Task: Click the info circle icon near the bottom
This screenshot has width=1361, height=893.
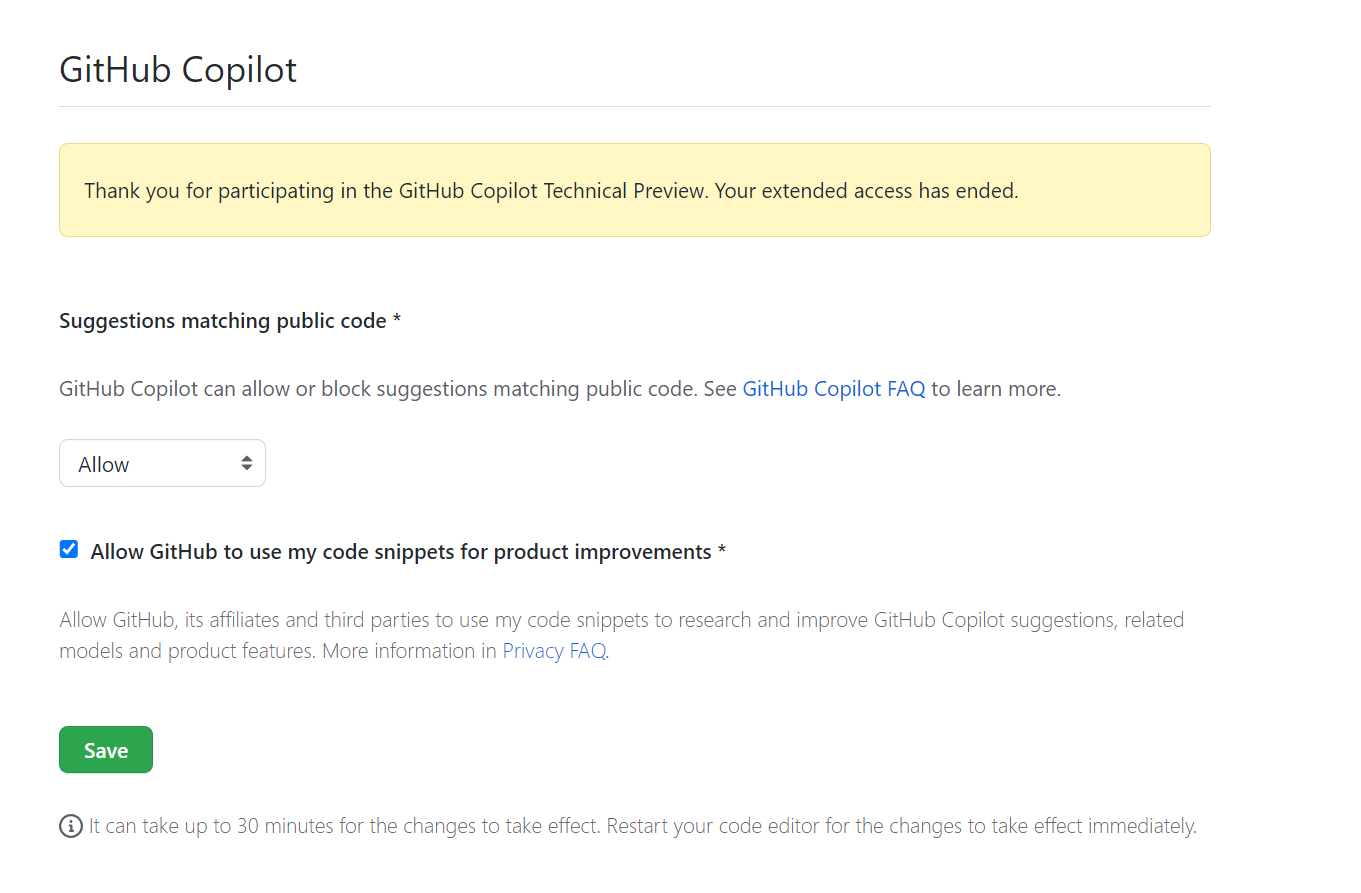Action: tap(70, 825)
